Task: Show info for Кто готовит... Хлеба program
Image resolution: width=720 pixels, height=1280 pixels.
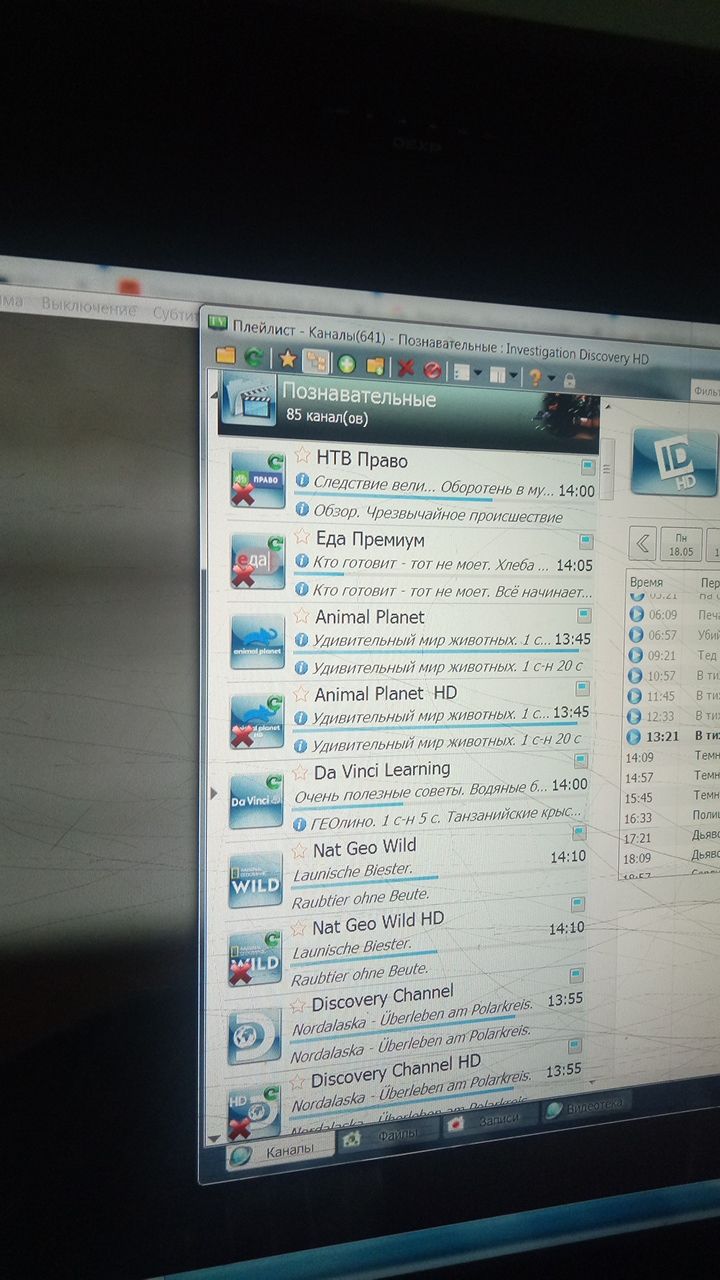Action: pyautogui.click(x=301, y=560)
